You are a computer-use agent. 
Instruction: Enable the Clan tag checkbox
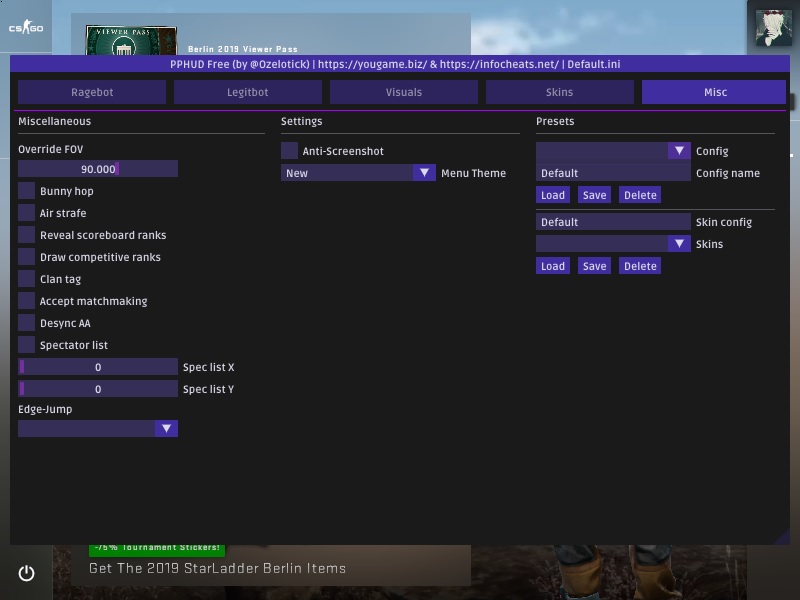click(x=27, y=279)
